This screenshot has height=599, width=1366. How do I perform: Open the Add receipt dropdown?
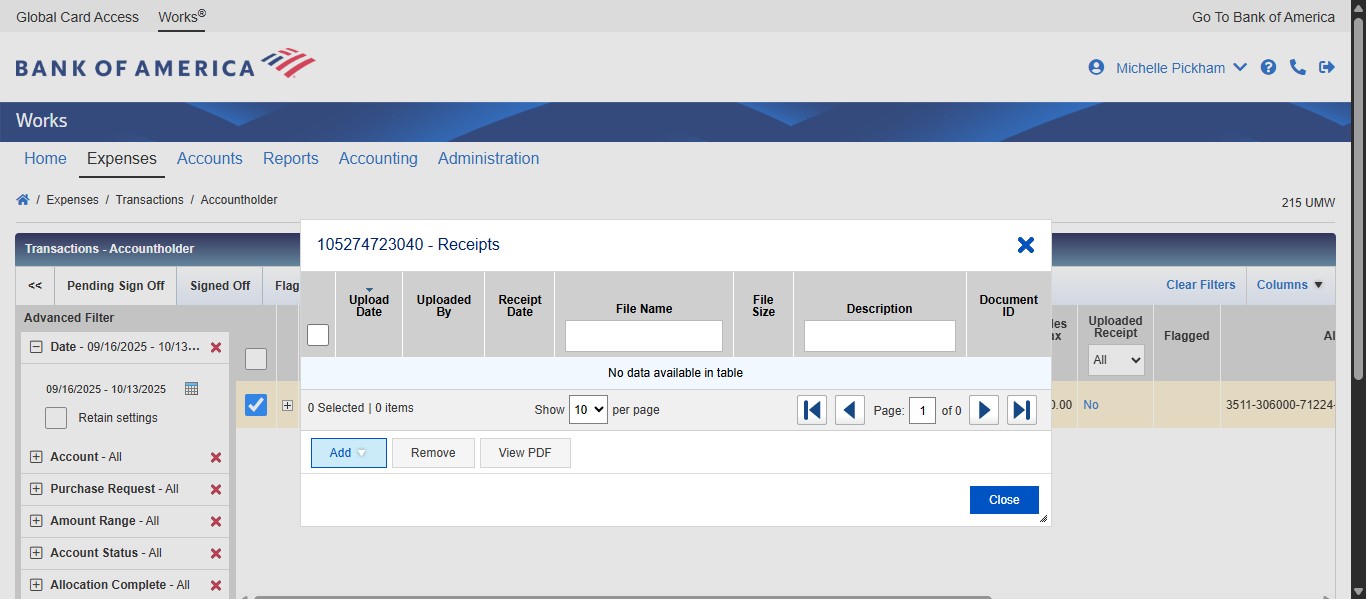pos(348,453)
